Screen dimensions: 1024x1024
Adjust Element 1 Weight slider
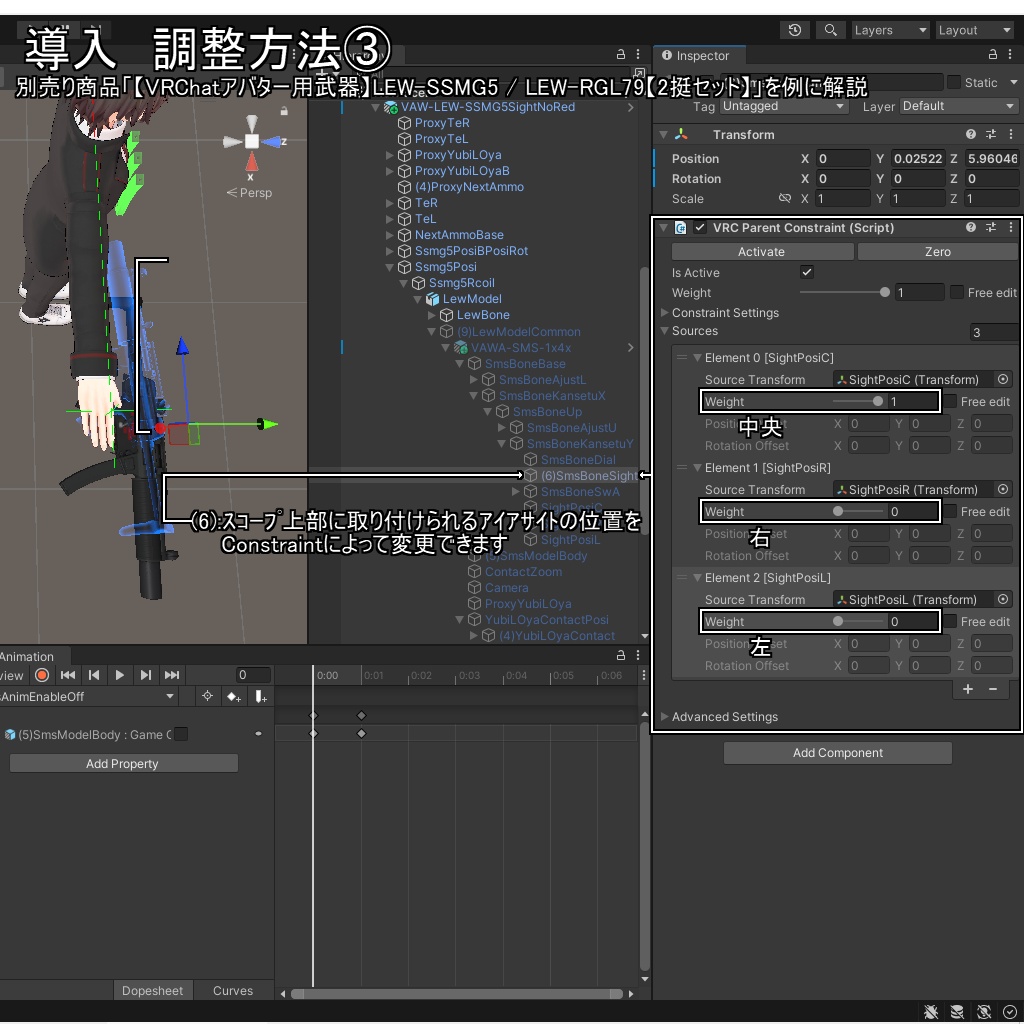857,511
